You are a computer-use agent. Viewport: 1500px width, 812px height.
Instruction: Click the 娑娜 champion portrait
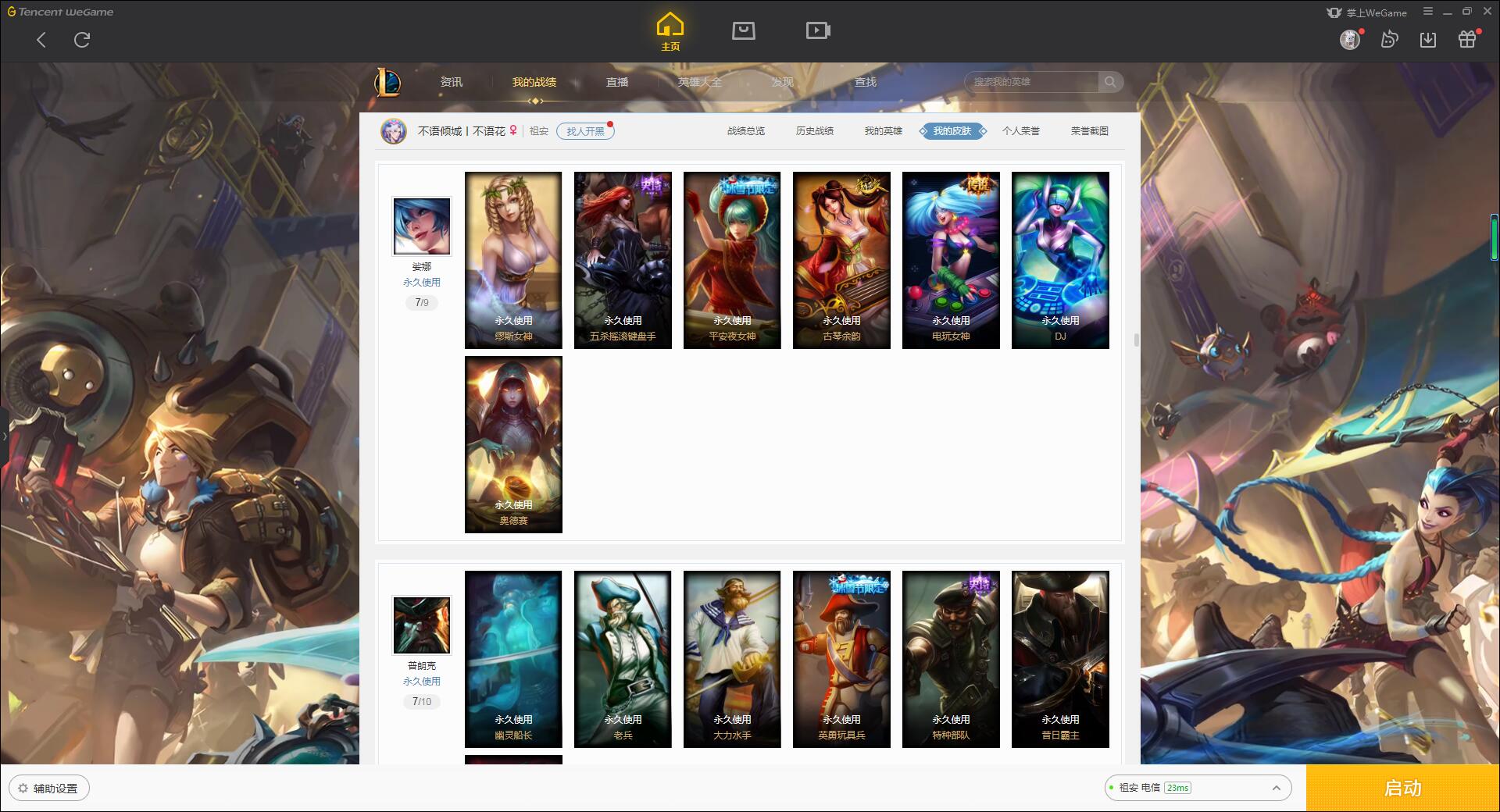(422, 226)
